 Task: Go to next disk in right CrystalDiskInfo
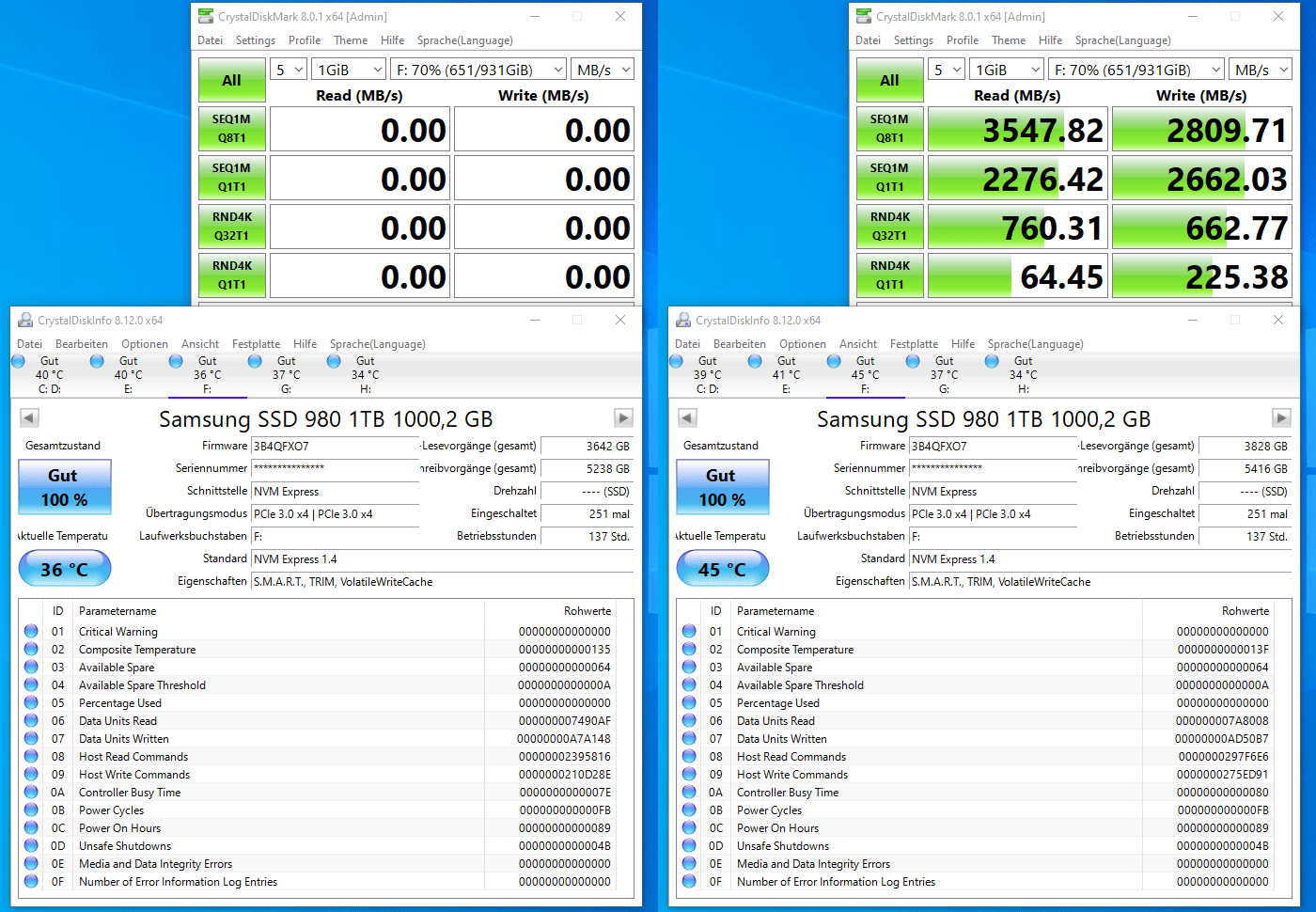(x=1281, y=417)
